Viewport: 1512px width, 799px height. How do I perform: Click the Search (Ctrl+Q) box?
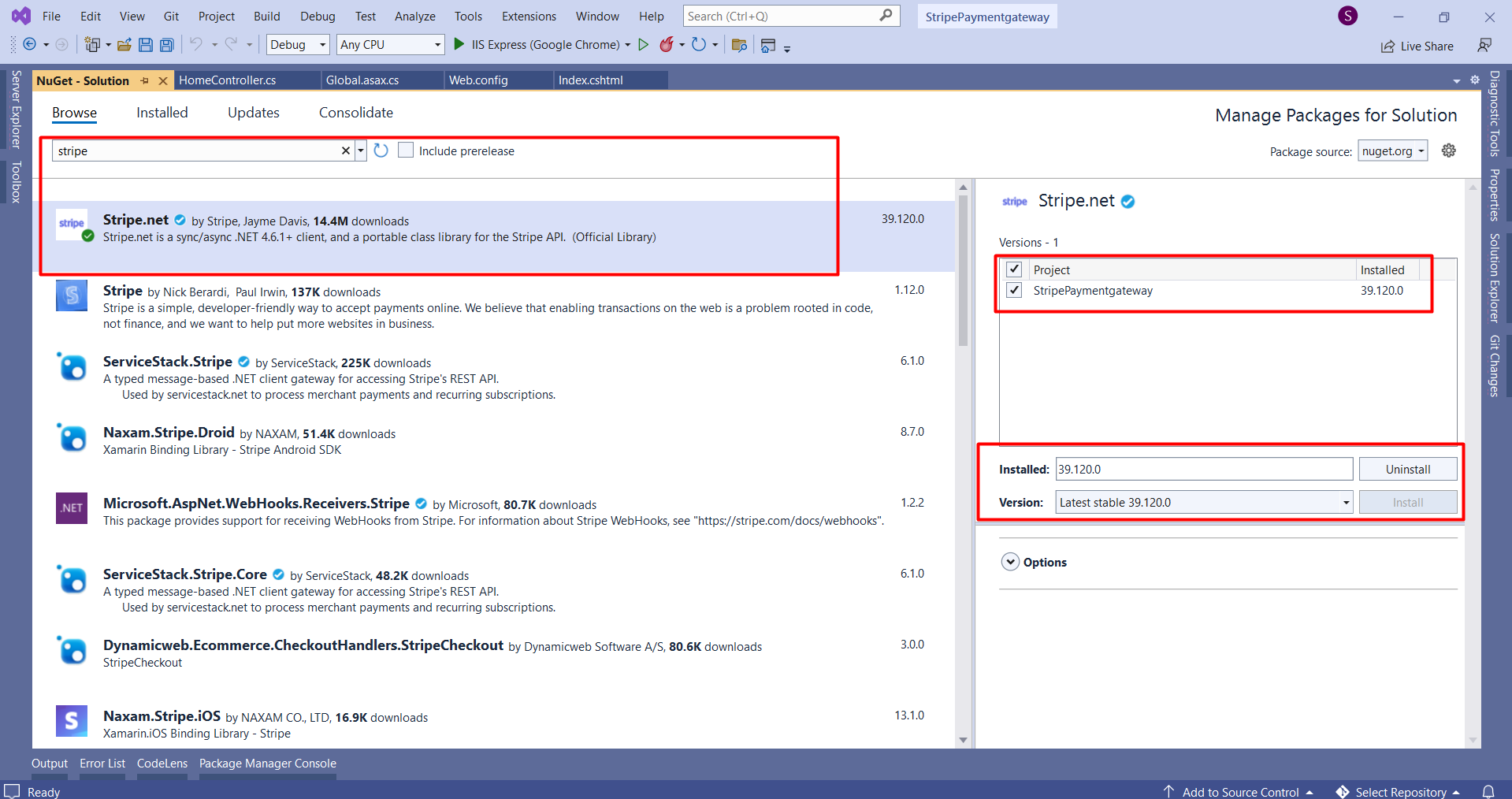(x=791, y=16)
